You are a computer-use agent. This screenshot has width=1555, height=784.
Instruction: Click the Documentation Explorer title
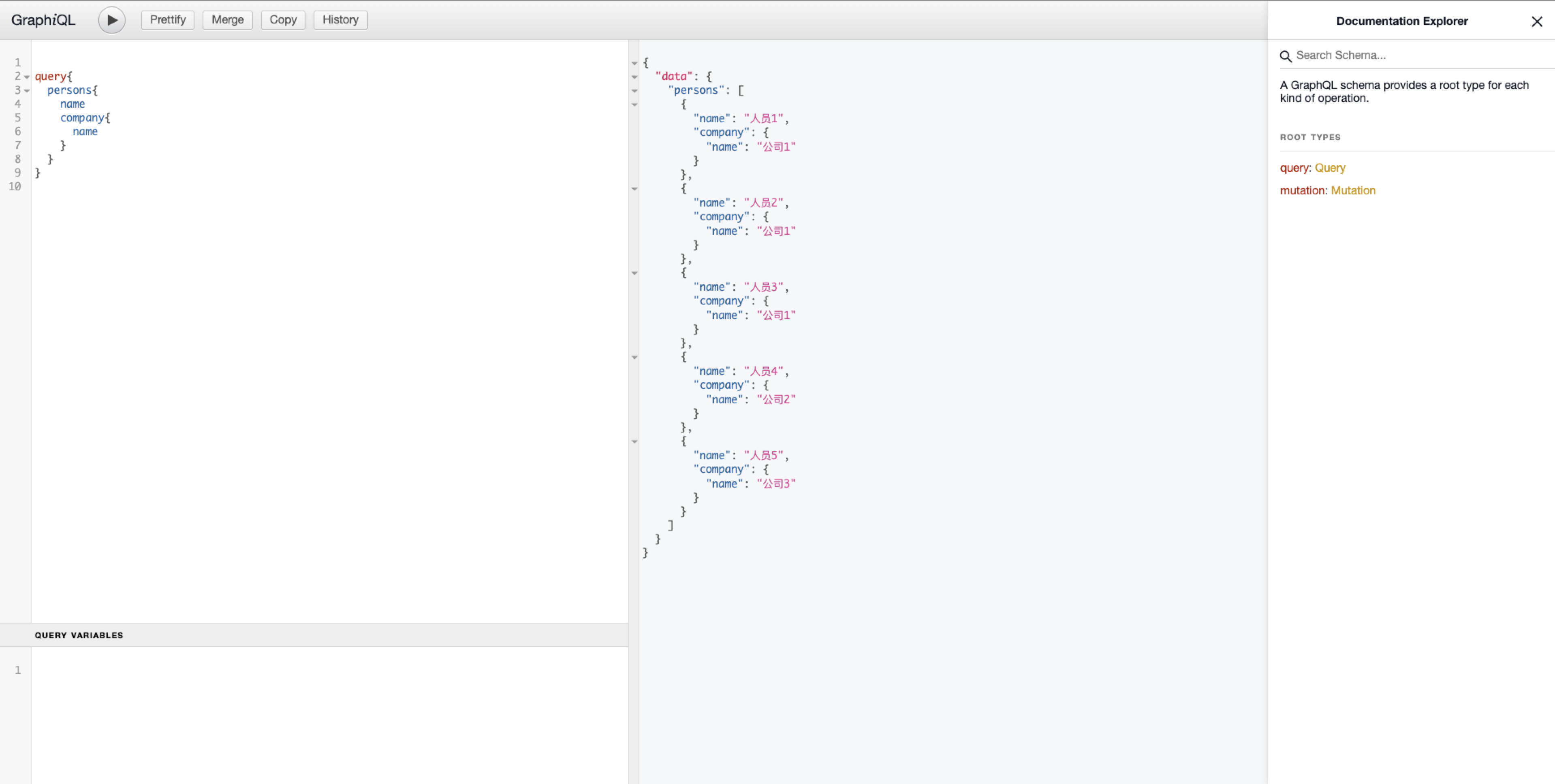pos(1402,21)
